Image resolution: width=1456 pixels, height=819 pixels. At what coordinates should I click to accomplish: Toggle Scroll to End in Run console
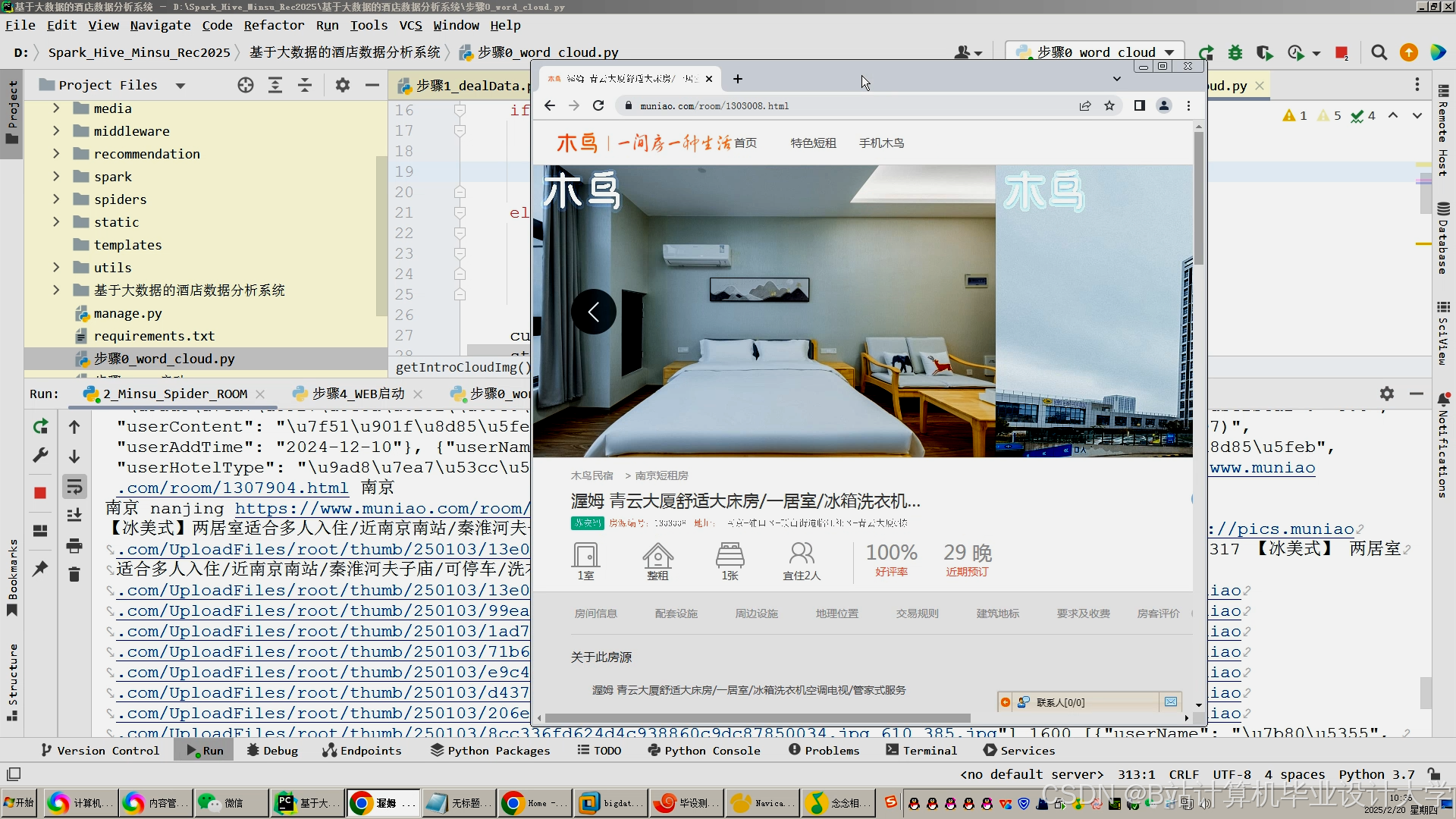coord(74,516)
